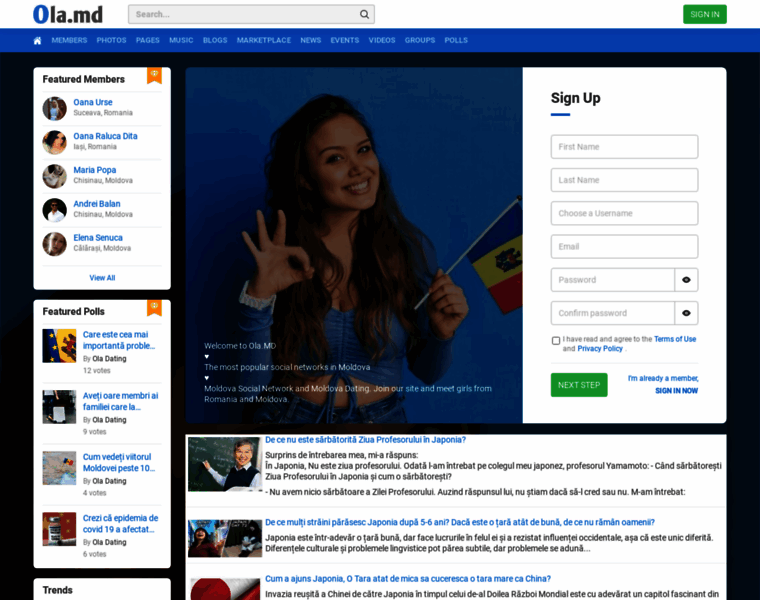The image size is (760, 600).
Task: Click thumbnail for foreigners leaving Japan article
Action: tap(225, 538)
